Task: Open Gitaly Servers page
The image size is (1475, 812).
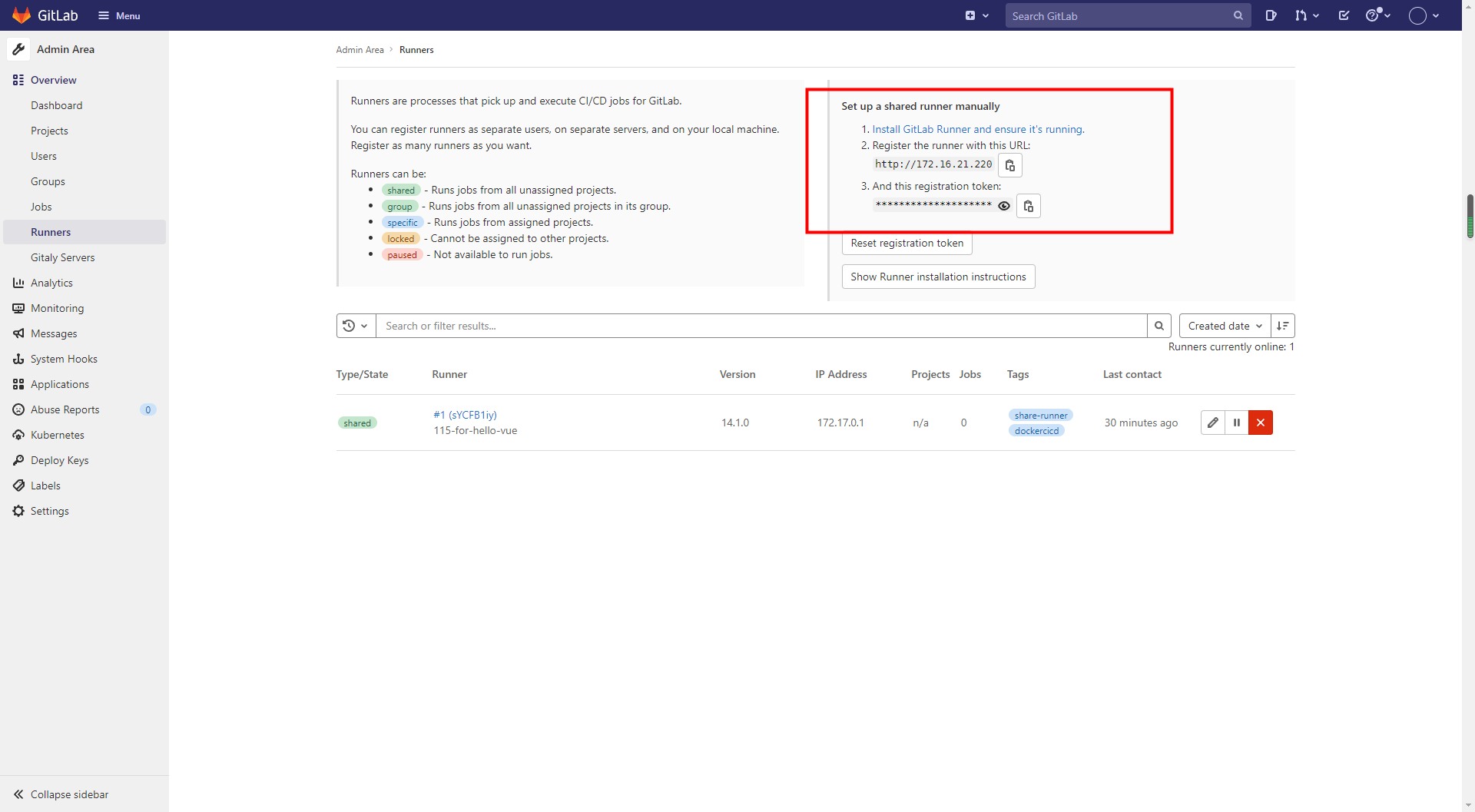Action: (63, 257)
